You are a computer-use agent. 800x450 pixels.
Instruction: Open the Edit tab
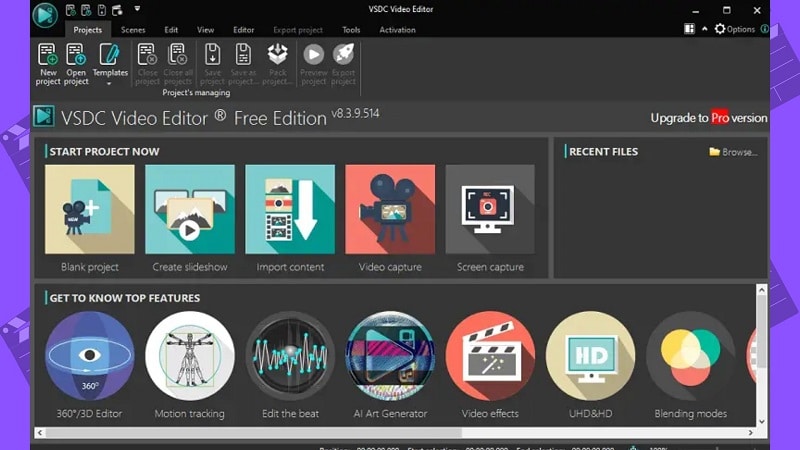(x=171, y=30)
